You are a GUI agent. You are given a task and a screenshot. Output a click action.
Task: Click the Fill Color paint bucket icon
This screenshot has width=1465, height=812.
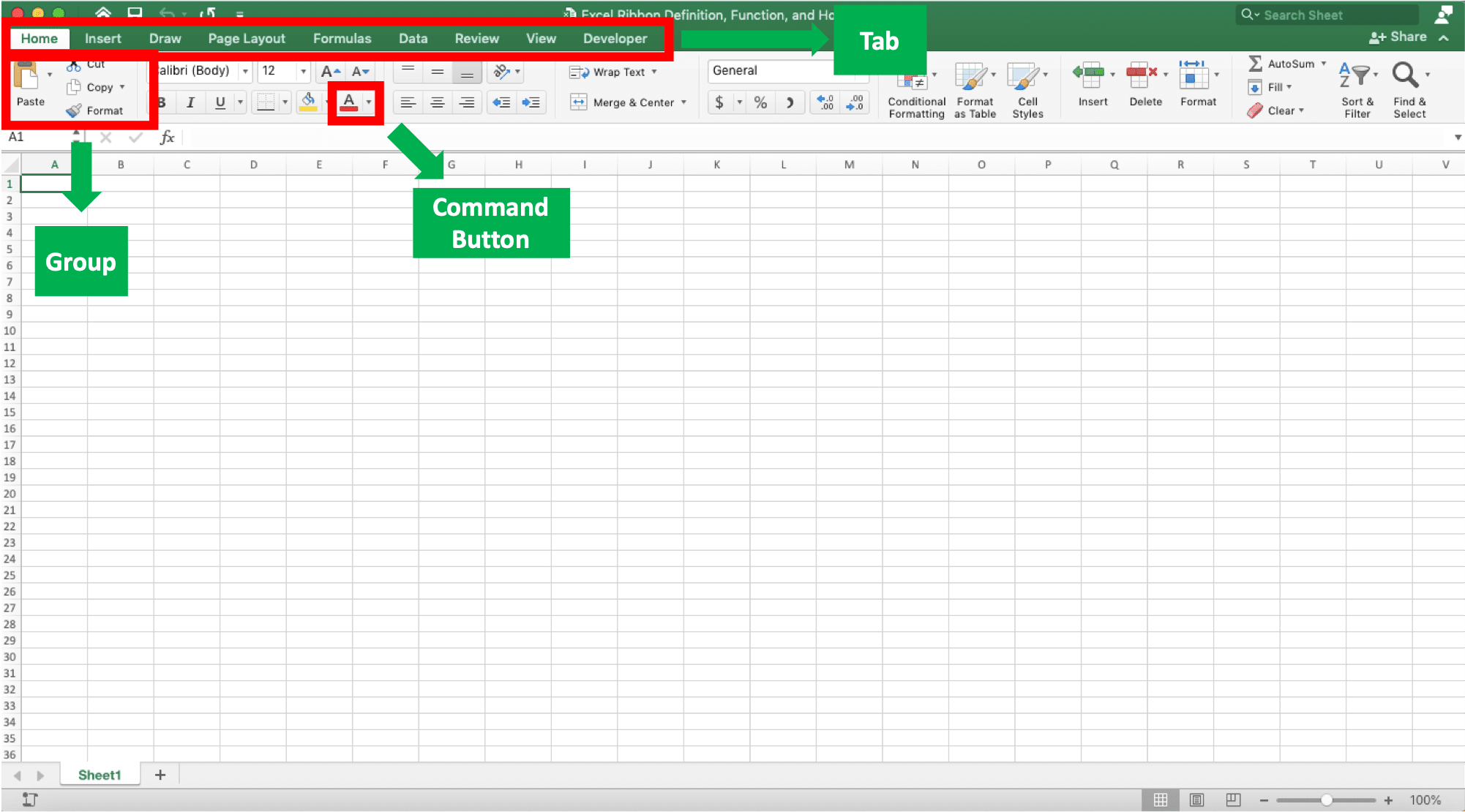point(308,102)
